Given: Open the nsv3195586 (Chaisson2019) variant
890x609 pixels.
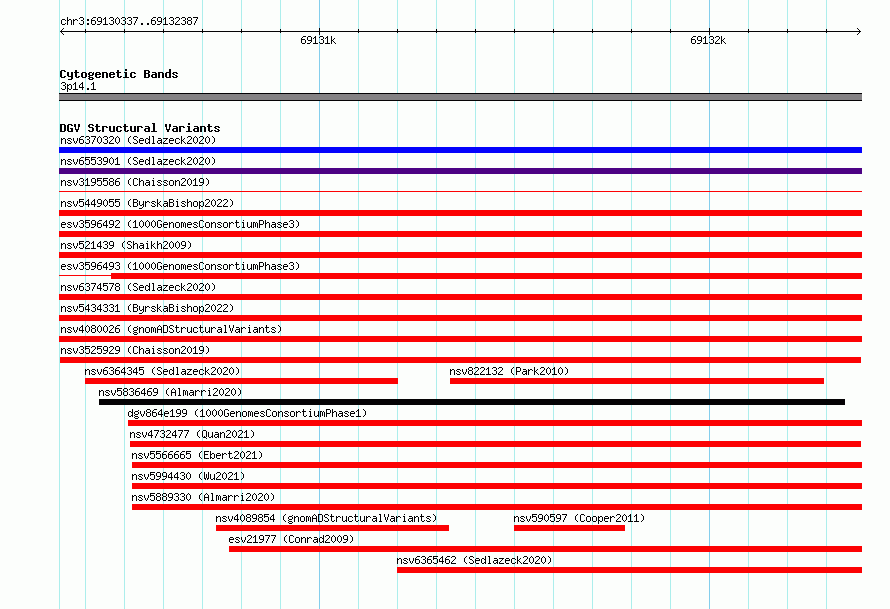Looking at the screenshot, I should (x=135, y=182).
